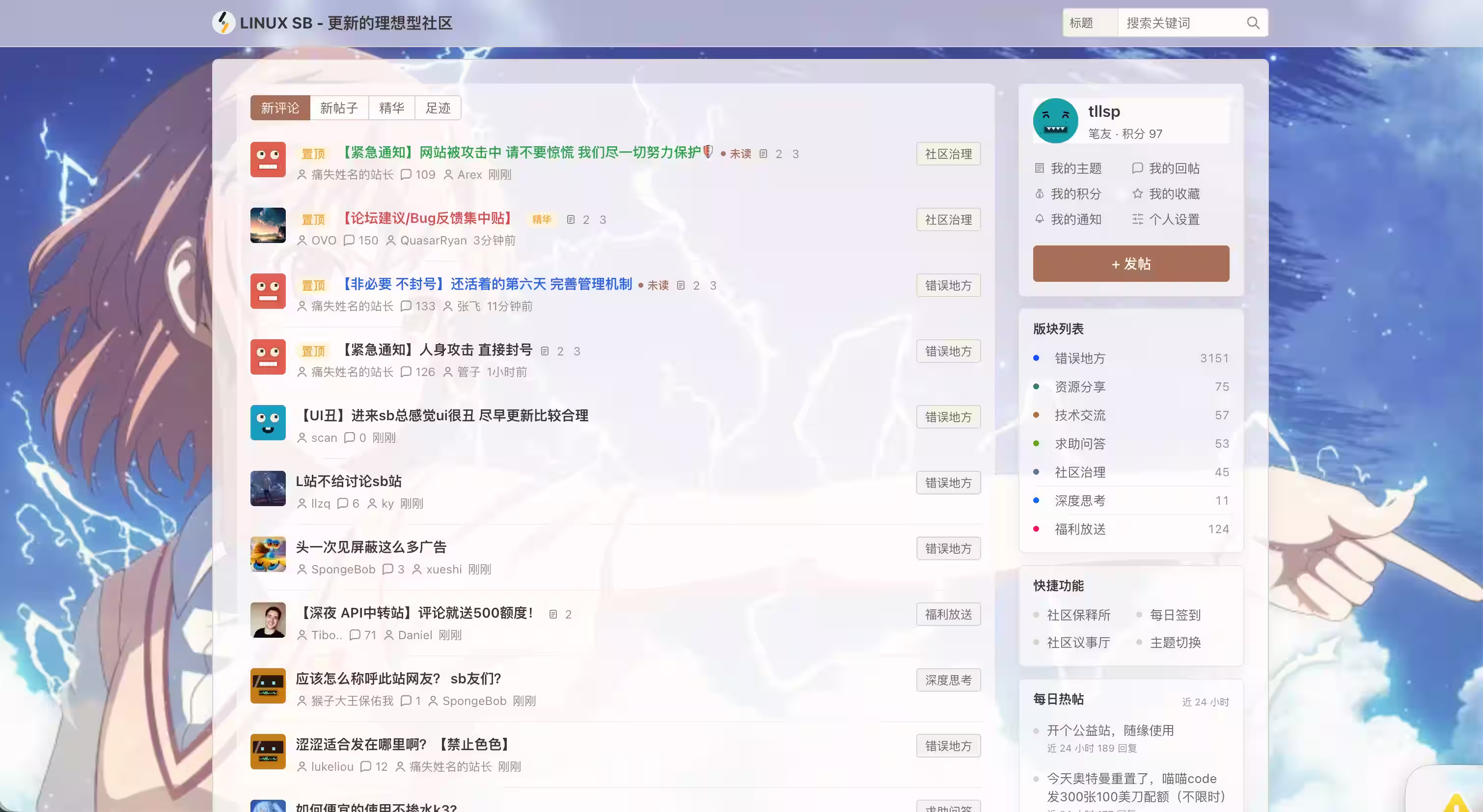Click lukeliou's avatar on 涩涩 post
This screenshot has width=1483, height=812.
coord(268,752)
